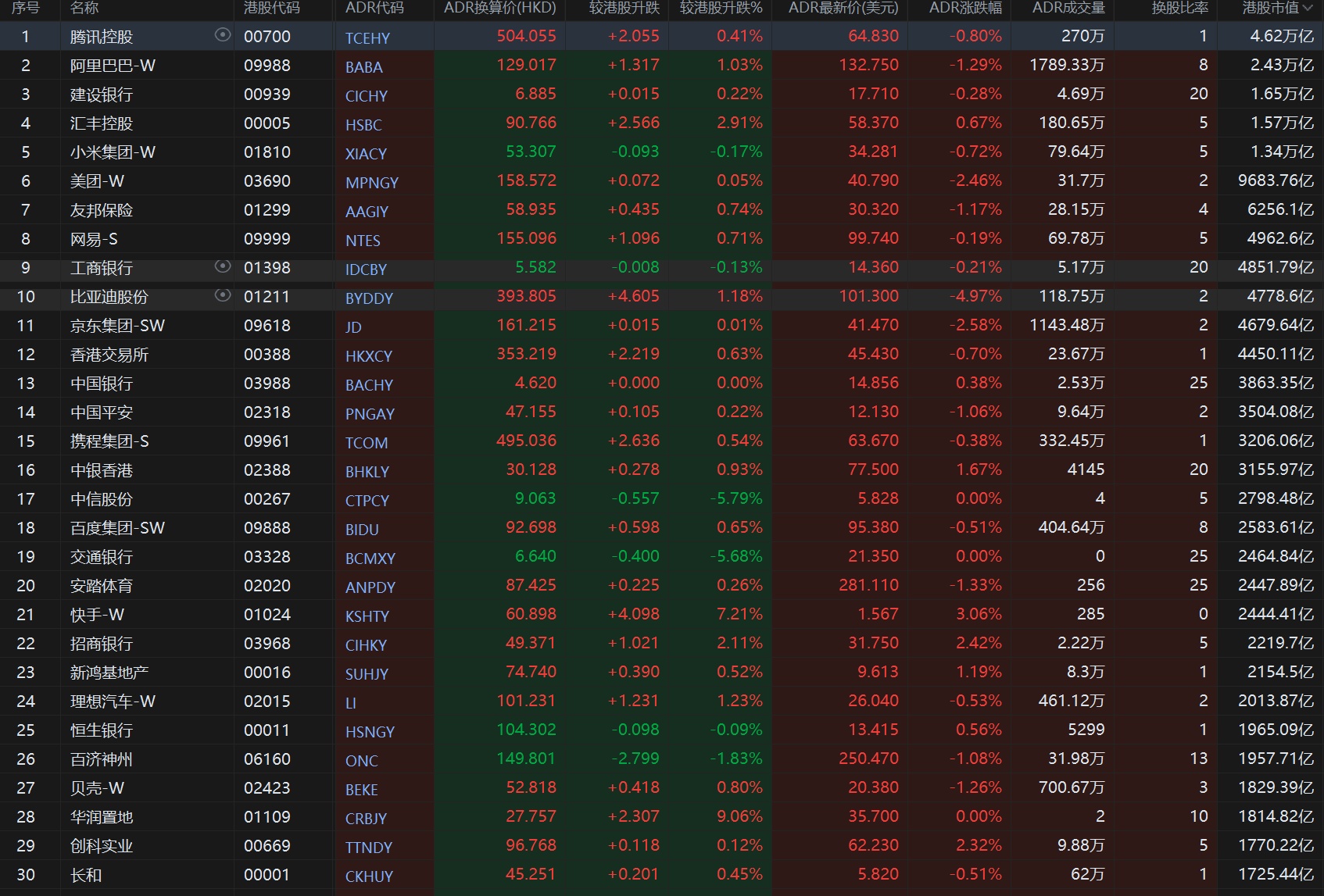The image size is (1324, 896).
Task: Select the 腾讯控股 stock name
Action: coord(102,37)
